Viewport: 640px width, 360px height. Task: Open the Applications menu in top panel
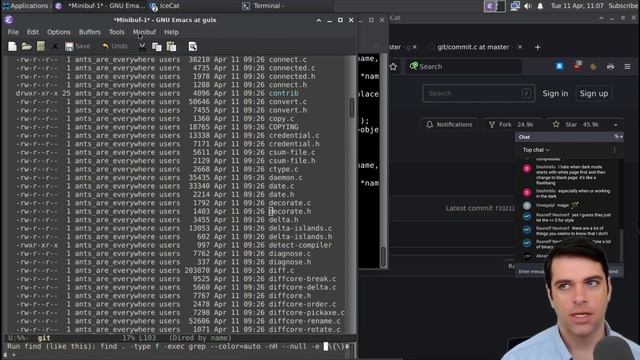(x=25, y=6)
